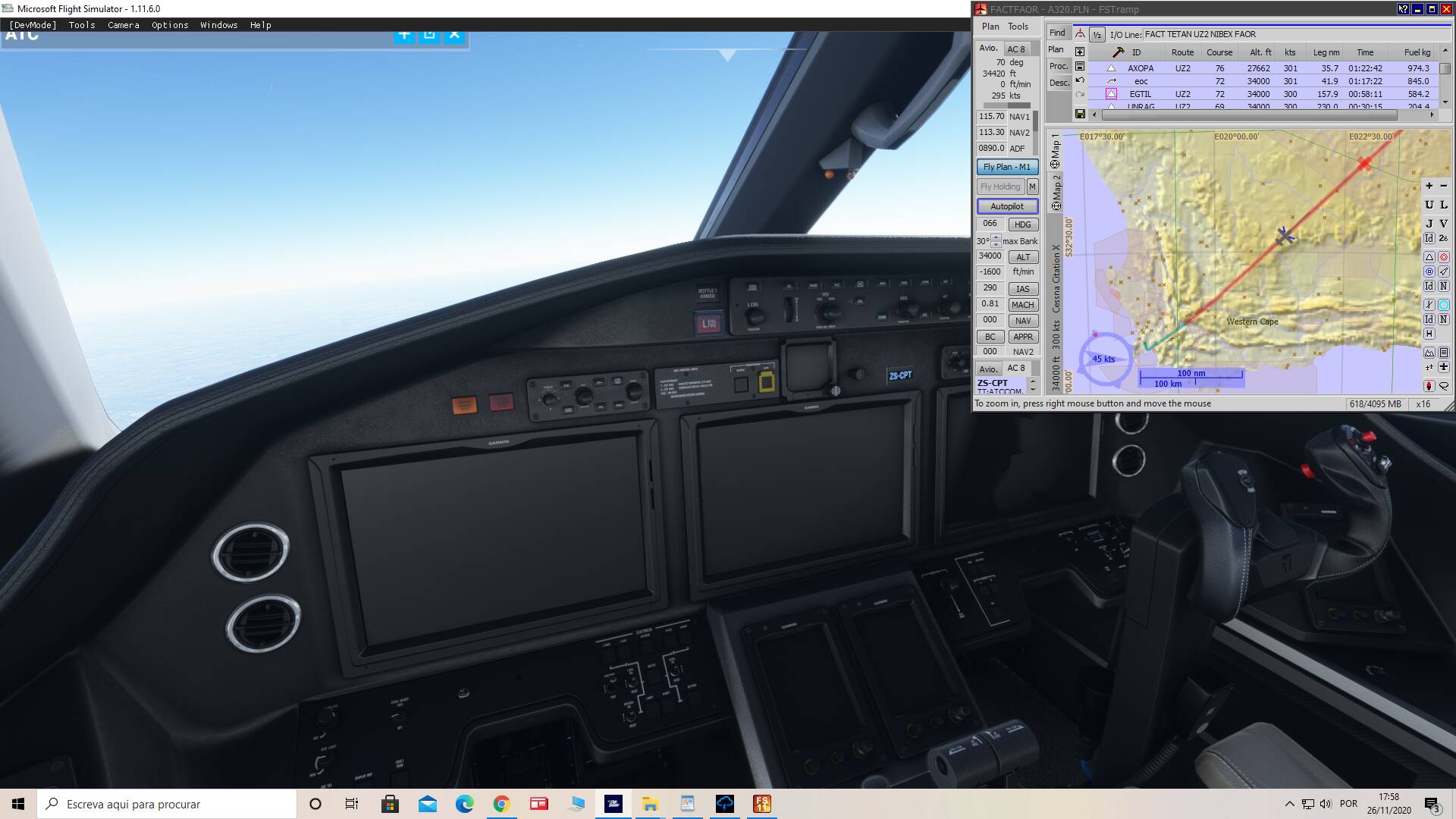The height and width of the screenshot is (819, 1456).
Task: Click the EGTIL waypoint triangle icon
Action: (x=1111, y=94)
